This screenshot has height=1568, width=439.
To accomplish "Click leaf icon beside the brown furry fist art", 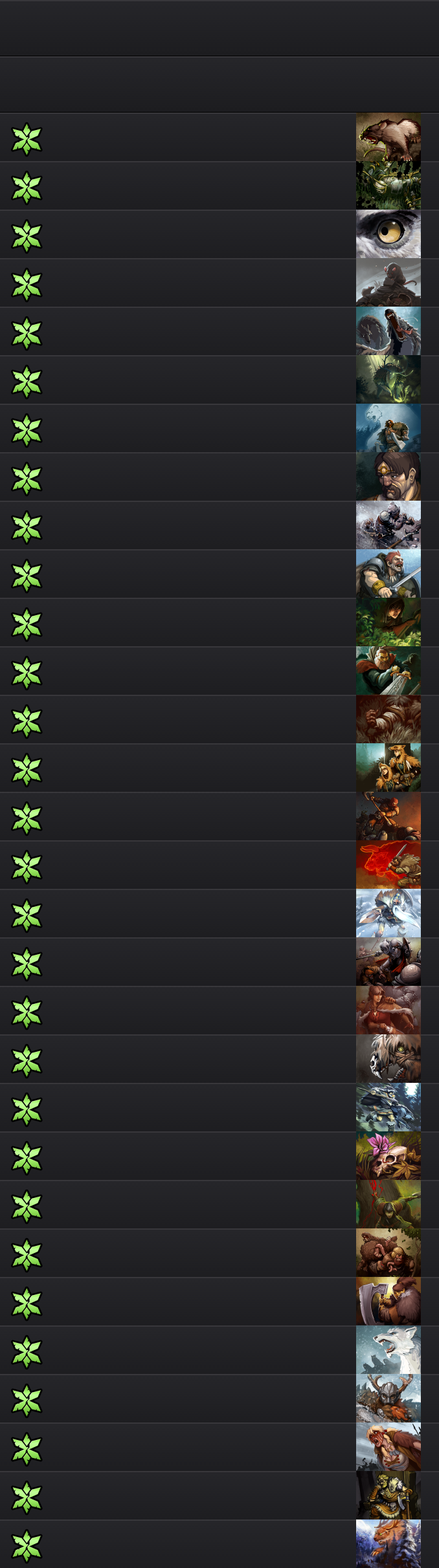I will pyautogui.click(x=27, y=721).
